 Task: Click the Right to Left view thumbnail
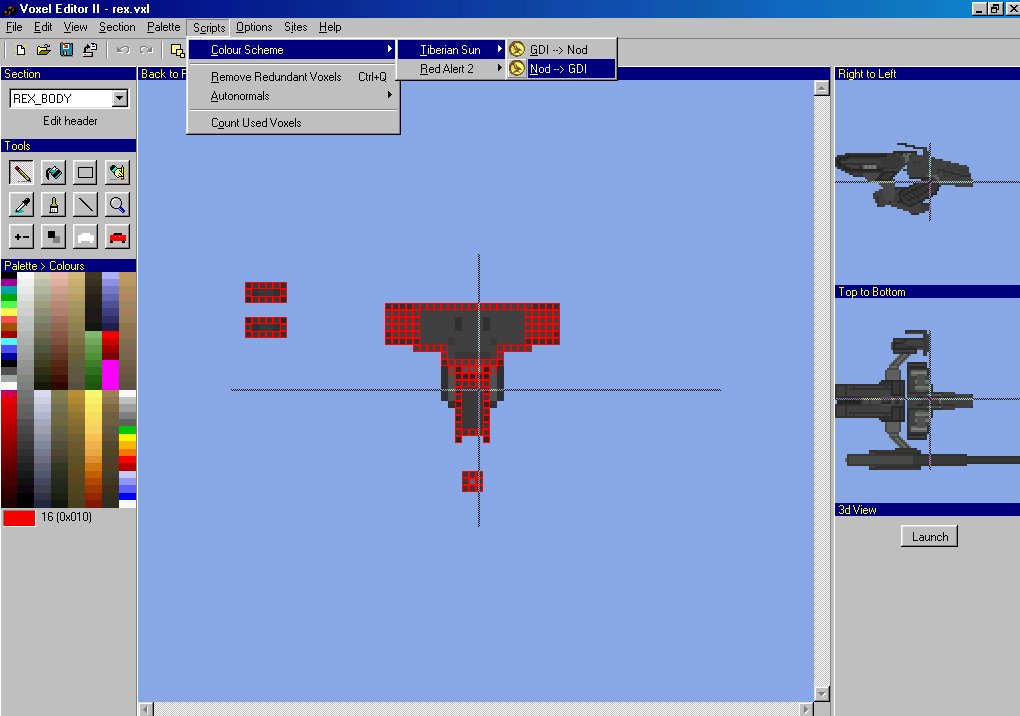pos(927,182)
